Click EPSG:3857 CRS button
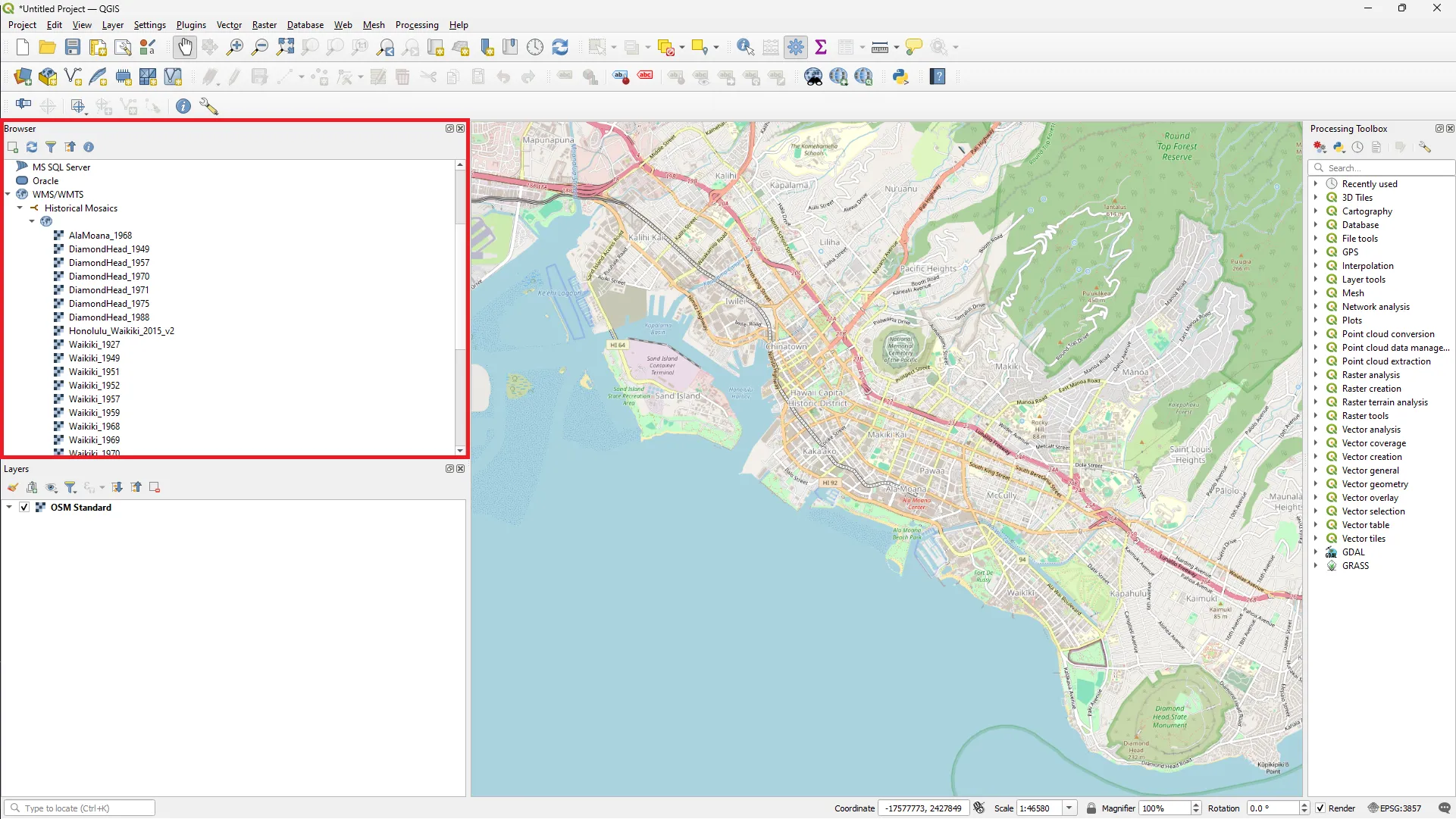 click(1394, 808)
